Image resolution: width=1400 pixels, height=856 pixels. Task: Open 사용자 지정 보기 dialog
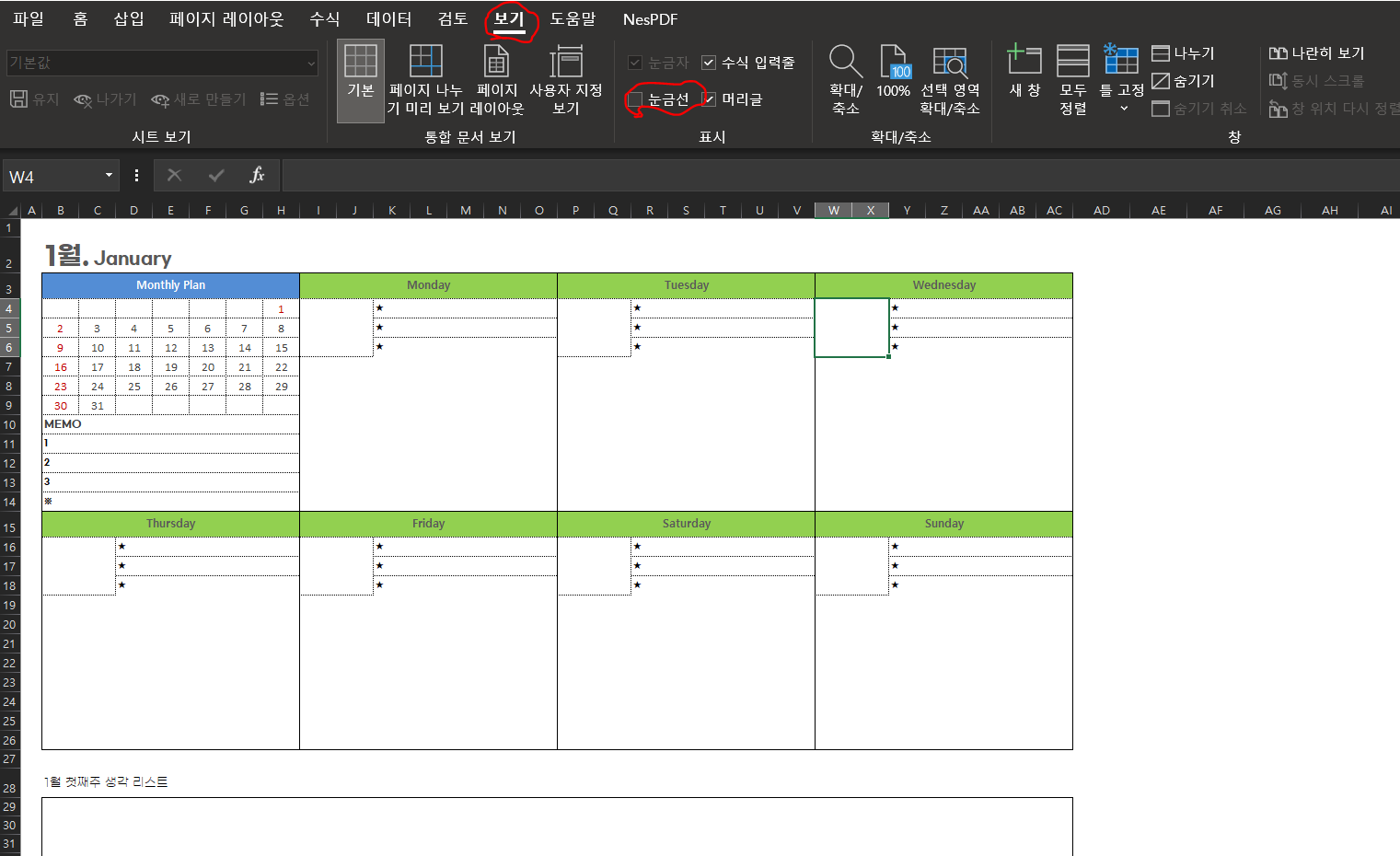click(566, 80)
